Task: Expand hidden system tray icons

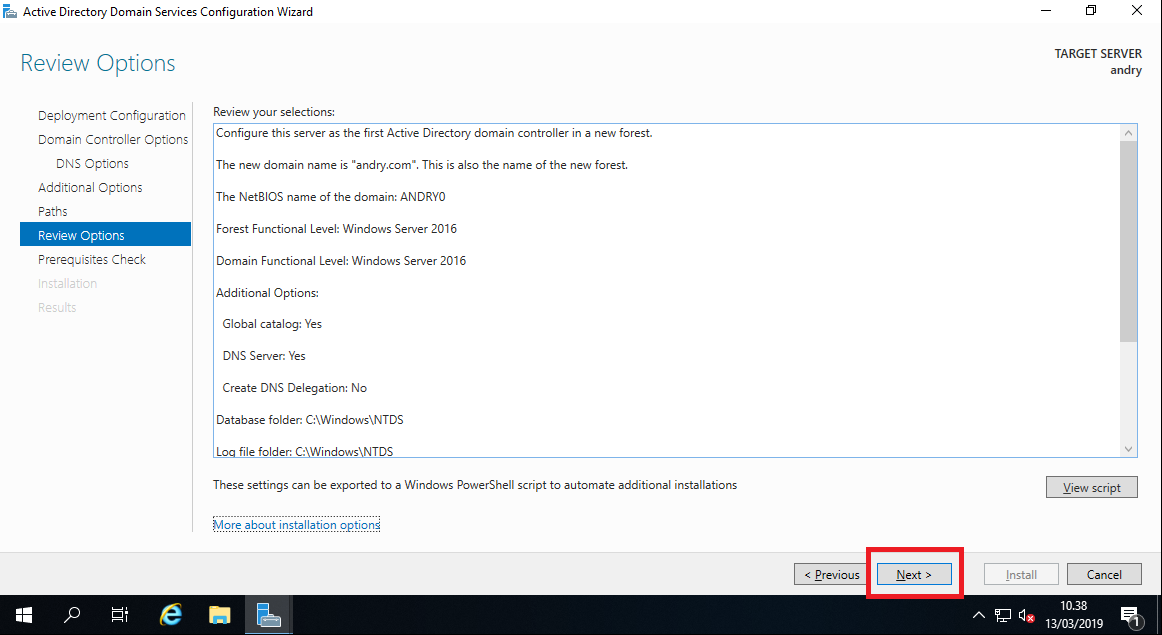Action: 978,615
